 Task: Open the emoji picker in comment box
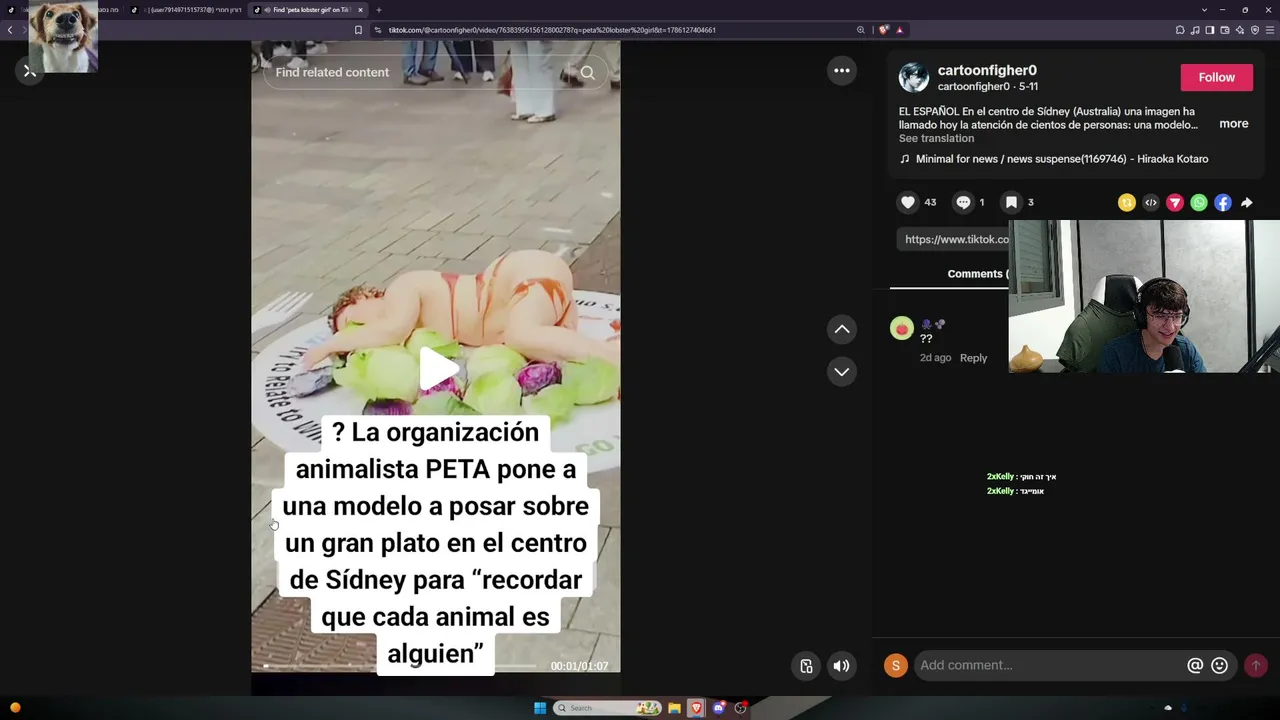[1219, 665]
